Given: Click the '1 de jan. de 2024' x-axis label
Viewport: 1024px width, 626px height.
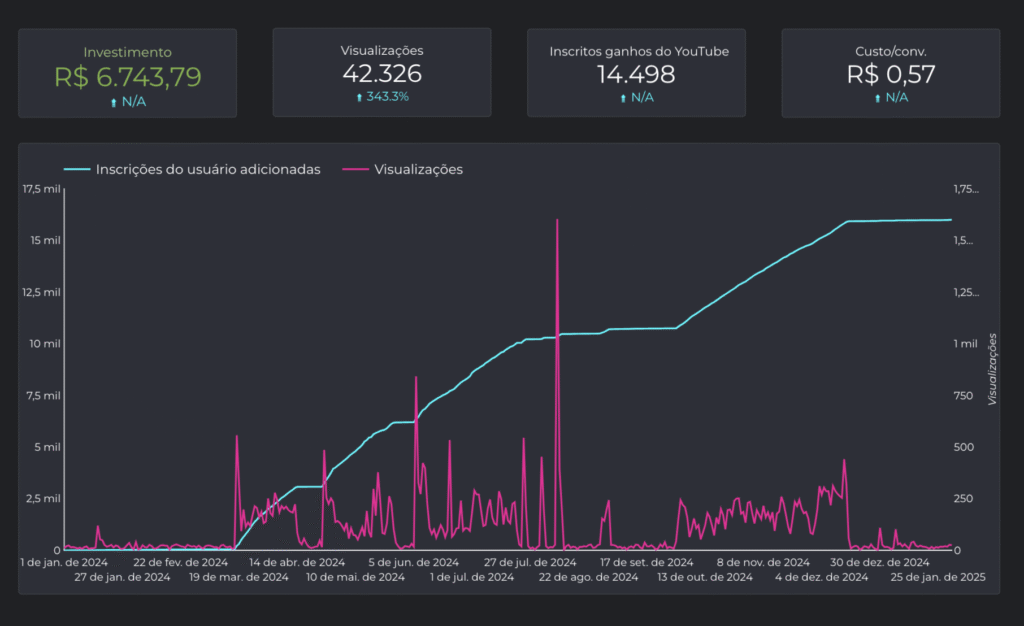Looking at the screenshot, I should 64,562.
